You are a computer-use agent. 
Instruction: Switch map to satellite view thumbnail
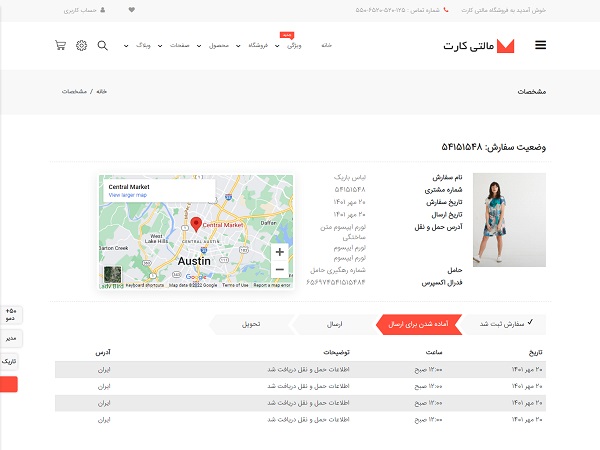pos(111,275)
